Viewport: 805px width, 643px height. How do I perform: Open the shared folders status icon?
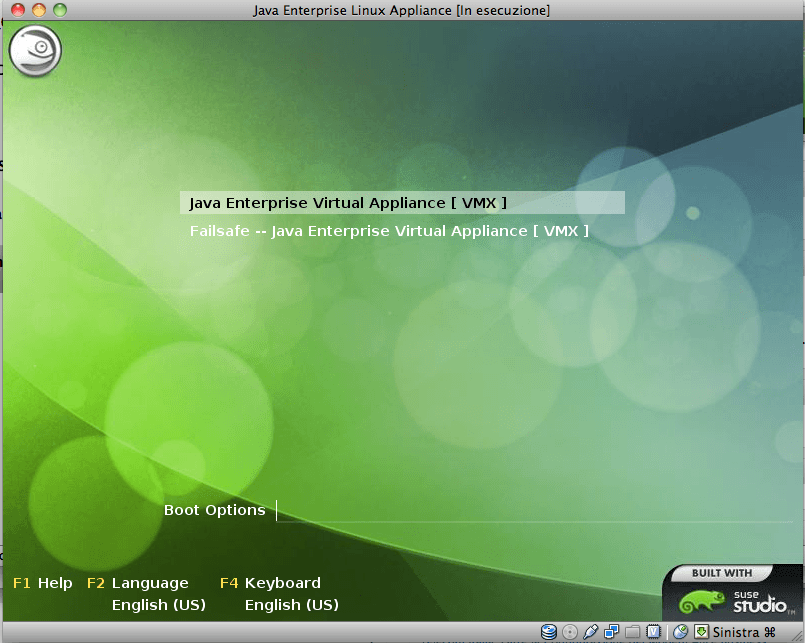[x=632, y=632]
